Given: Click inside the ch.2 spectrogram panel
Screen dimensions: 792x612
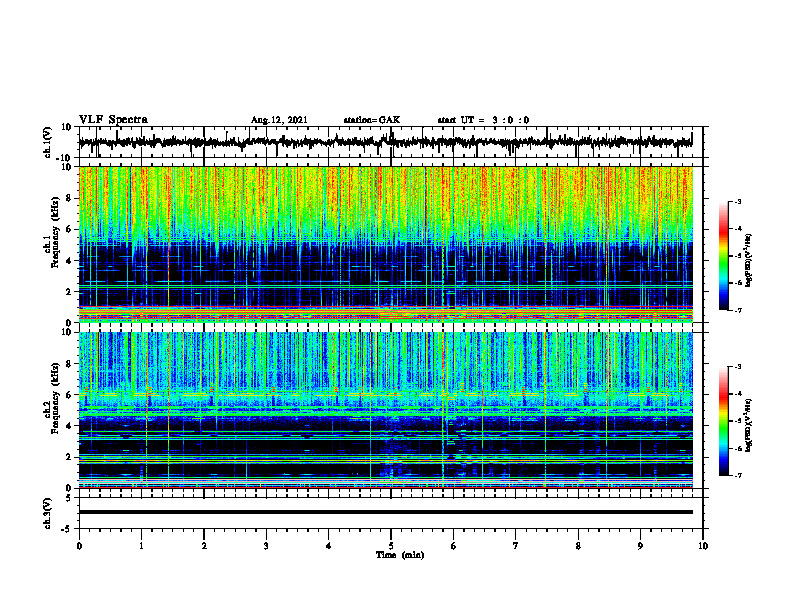Looking at the screenshot, I should 385,410.
